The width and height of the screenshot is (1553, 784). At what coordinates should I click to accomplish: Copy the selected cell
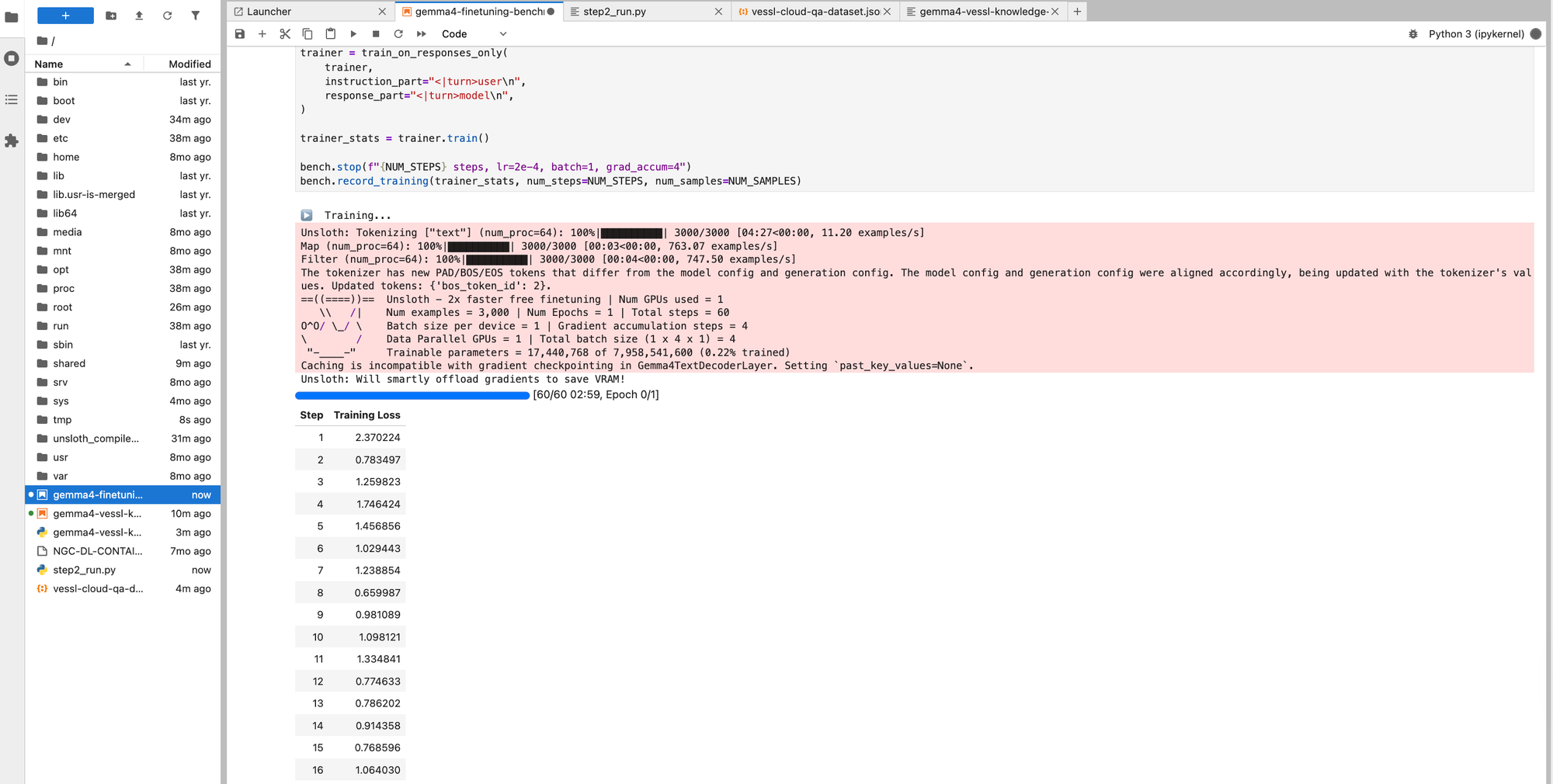(x=307, y=34)
